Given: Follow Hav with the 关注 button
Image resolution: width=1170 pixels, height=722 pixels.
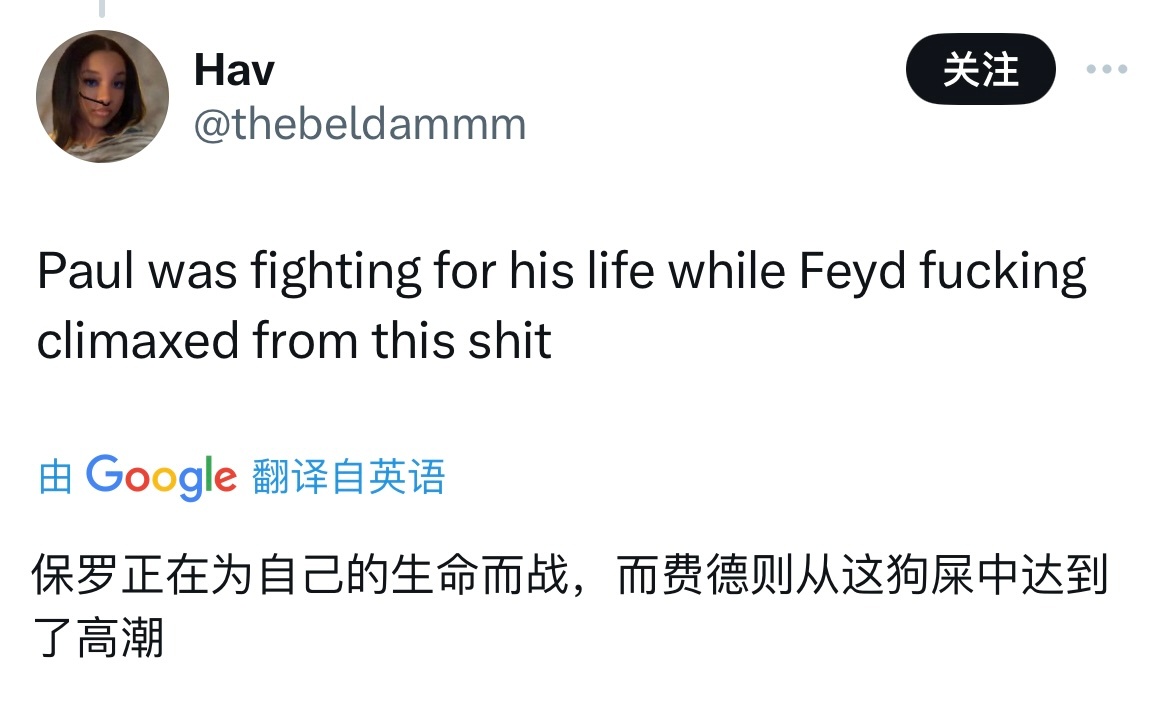Looking at the screenshot, I should [x=980, y=69].
